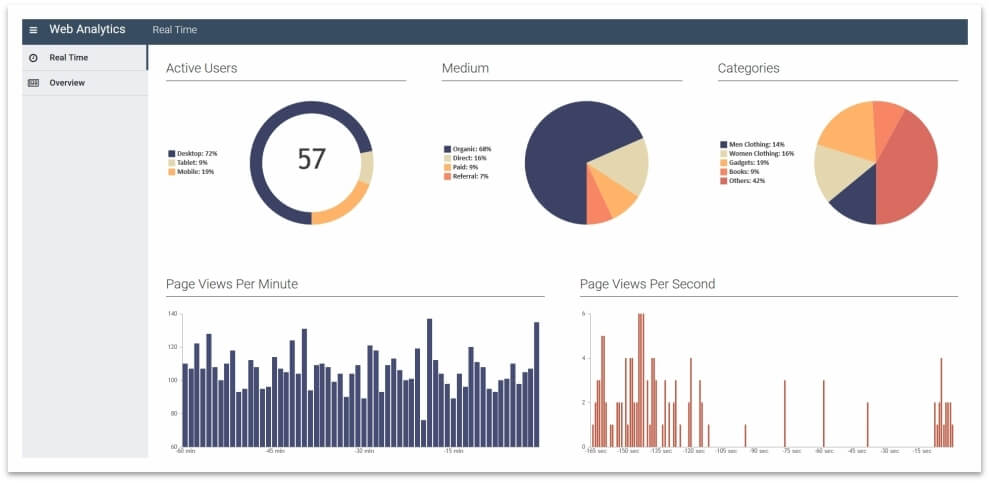Screen dimensions: 990x483
Task: Click the '-120 sec' axis label
Action: 693,451
